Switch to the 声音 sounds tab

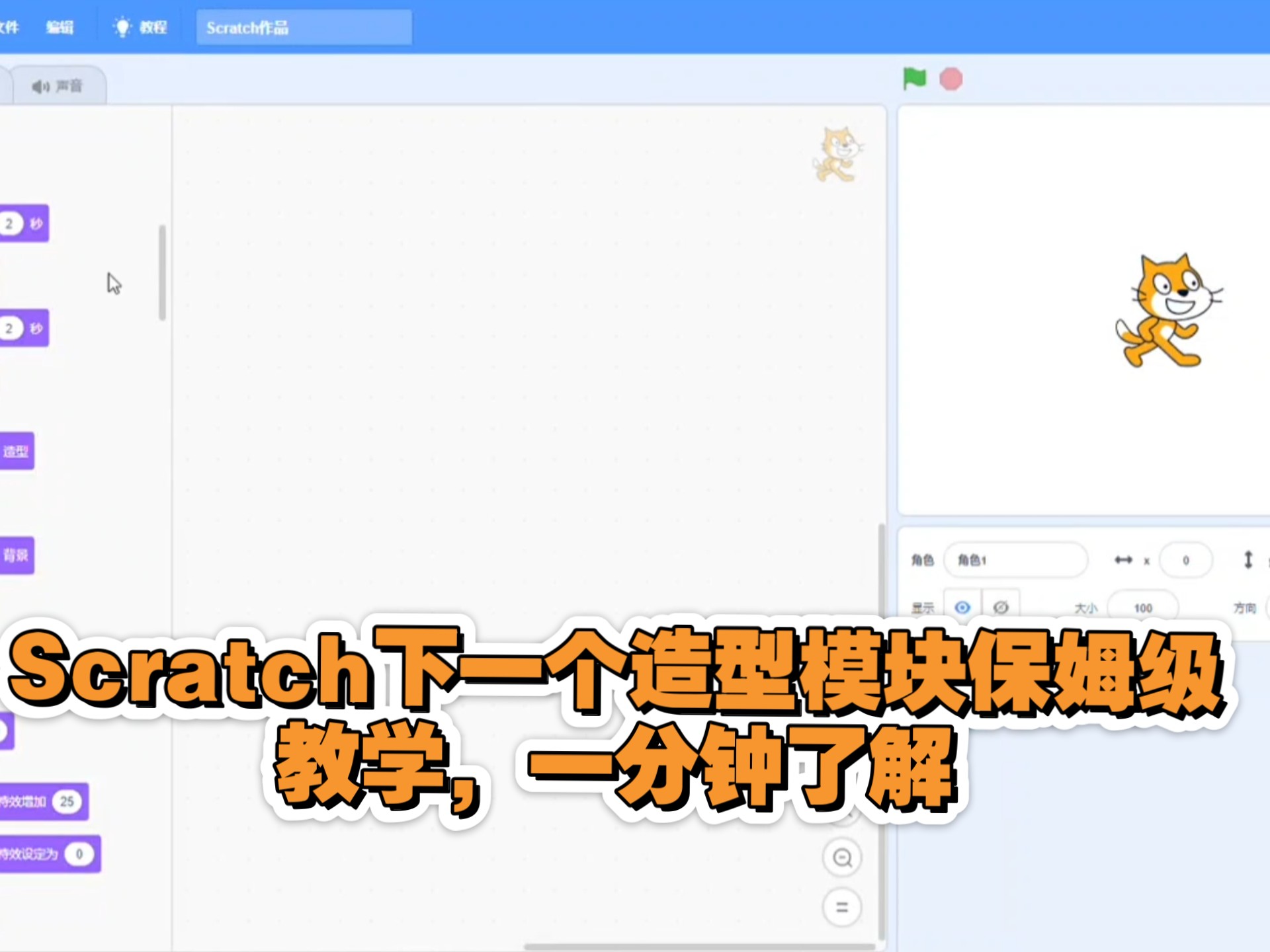coord(58,86)
